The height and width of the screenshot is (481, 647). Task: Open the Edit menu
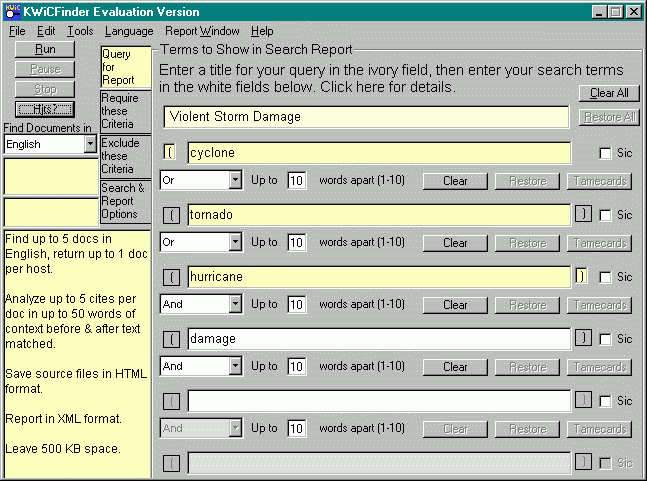[46, 31]
